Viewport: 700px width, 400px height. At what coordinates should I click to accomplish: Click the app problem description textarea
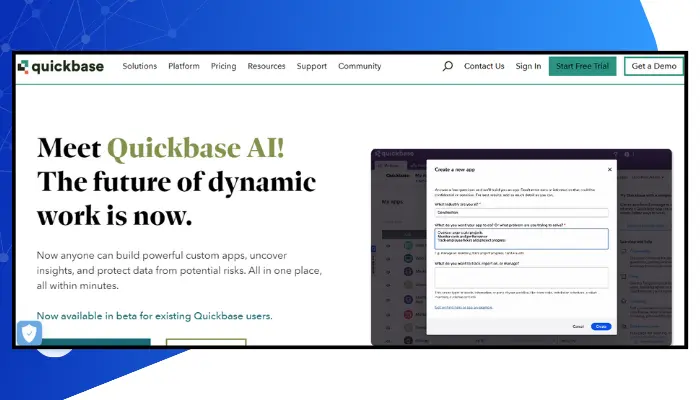pyautogui.click(x=521, y=239)
